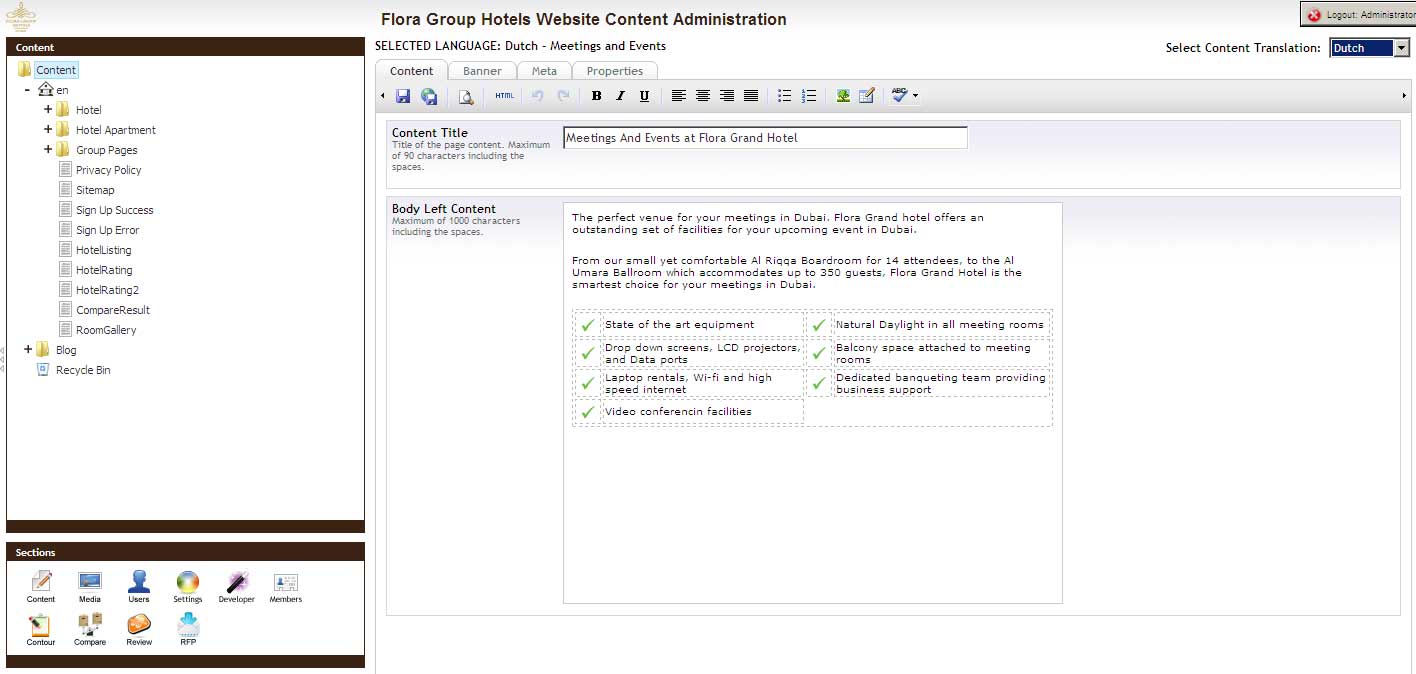Toggle bold formatting
This screenshot has width=1416, height=674.
click(x=596, y=96)
